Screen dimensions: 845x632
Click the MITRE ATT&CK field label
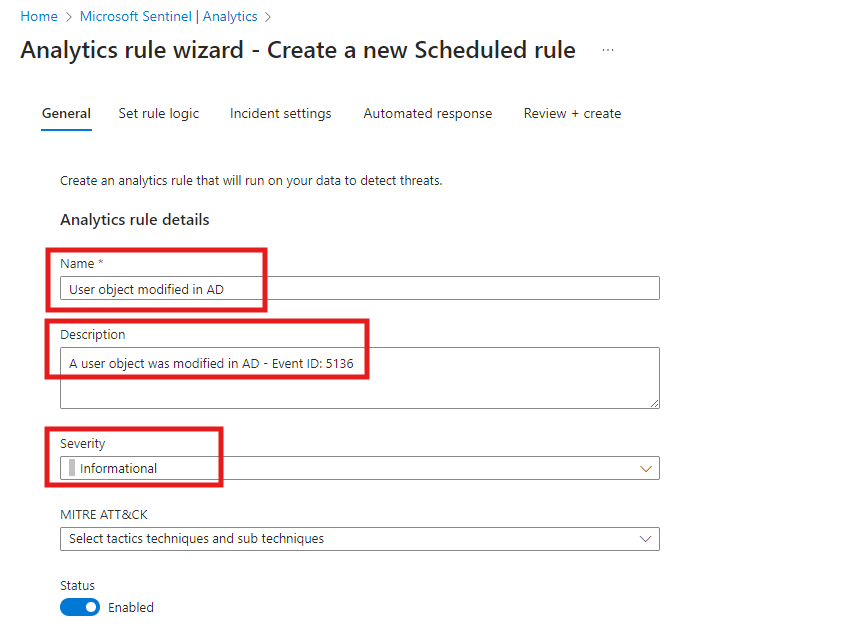[104, 515]
